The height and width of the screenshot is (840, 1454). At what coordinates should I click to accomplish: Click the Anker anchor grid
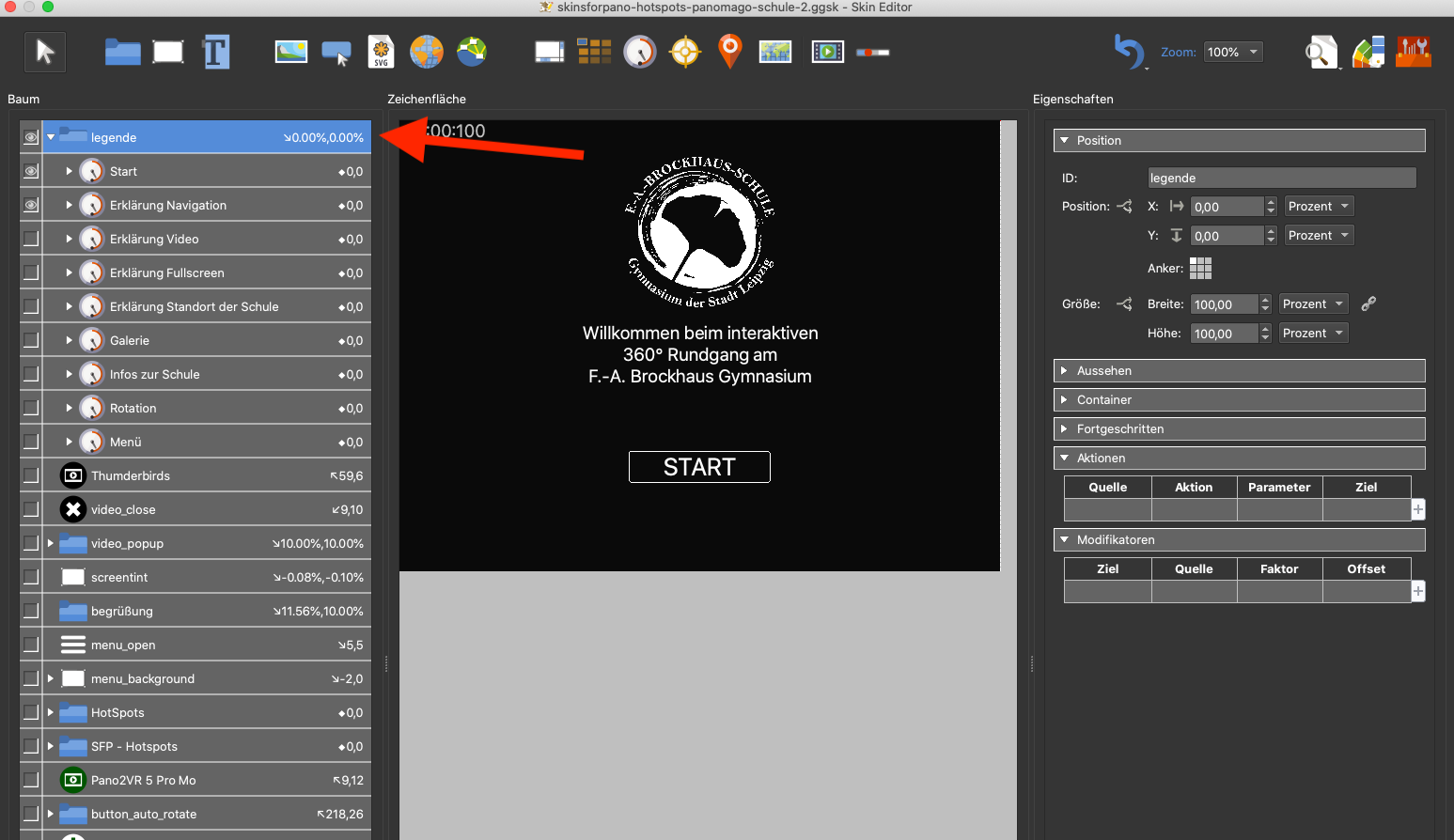tap(1200, 269)
